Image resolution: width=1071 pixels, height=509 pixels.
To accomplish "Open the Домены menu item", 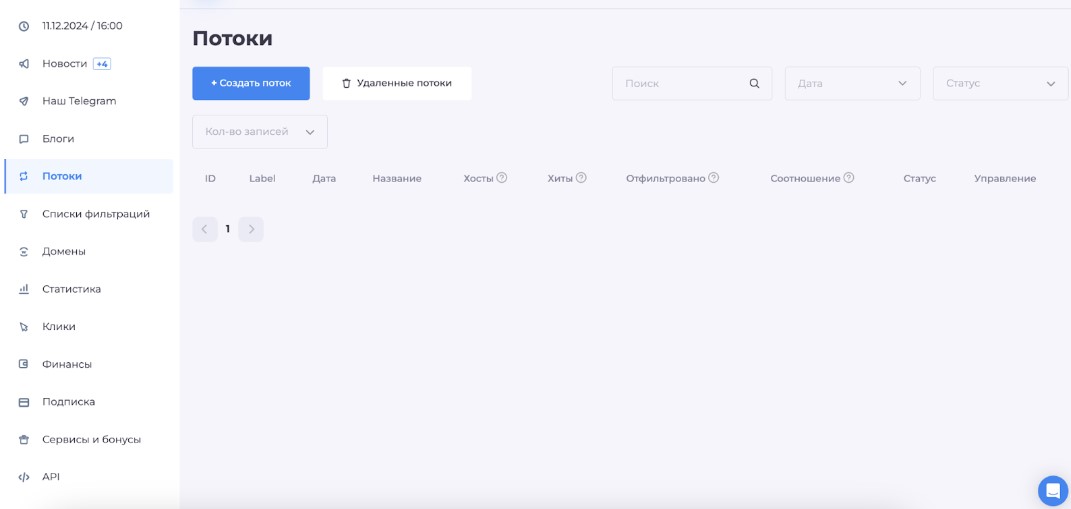I will point(63,251).
